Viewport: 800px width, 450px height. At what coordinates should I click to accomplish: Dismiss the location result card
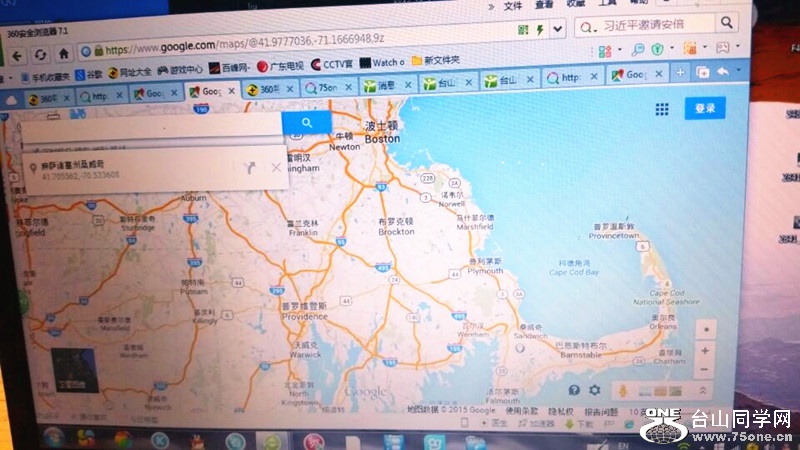pos(276,168)
